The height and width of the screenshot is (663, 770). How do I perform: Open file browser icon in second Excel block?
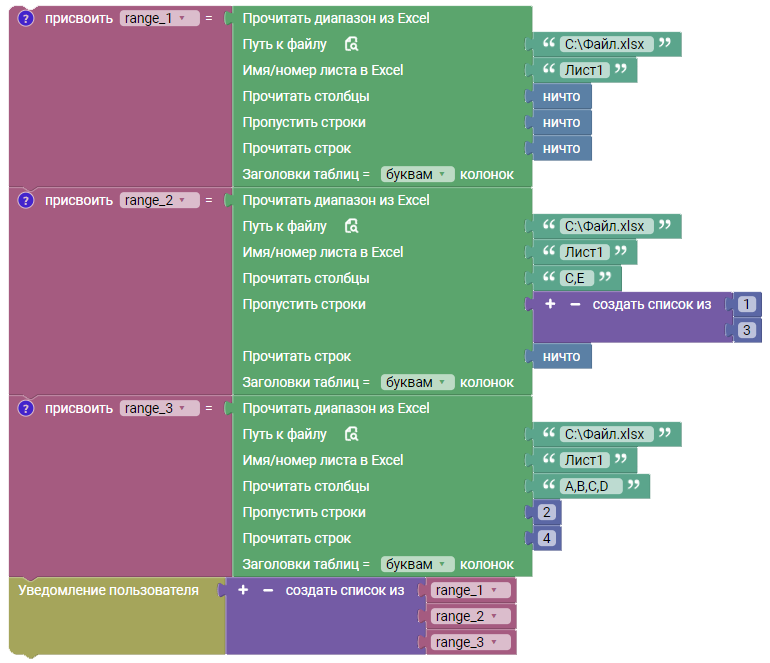click(x=352, y=226)
